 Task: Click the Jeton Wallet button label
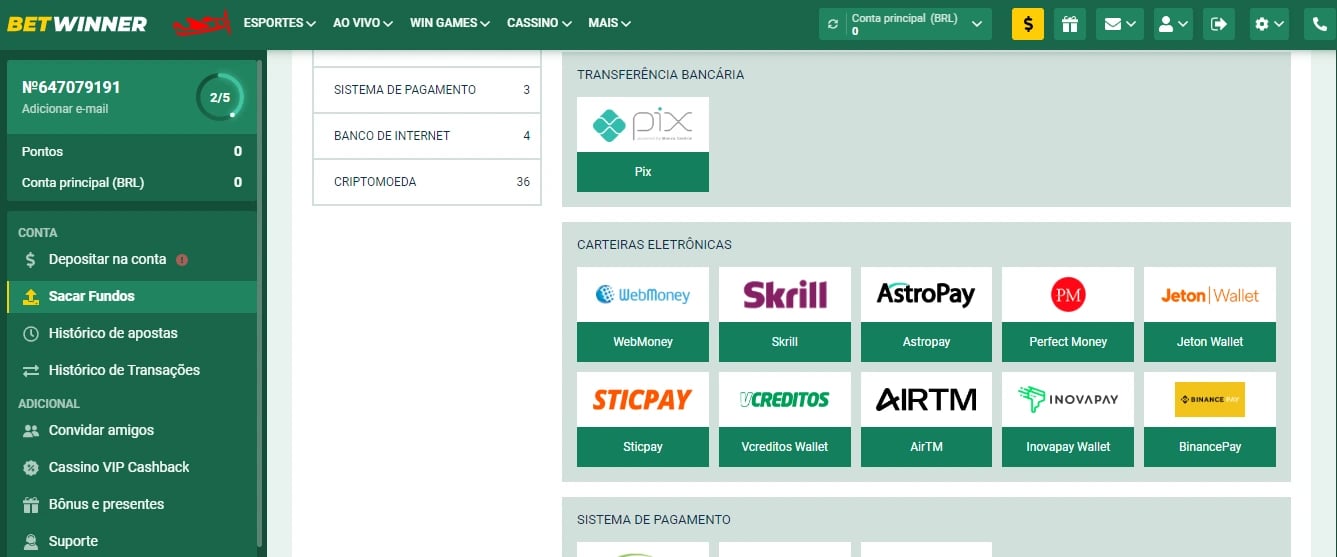(x=1210, y=342)
